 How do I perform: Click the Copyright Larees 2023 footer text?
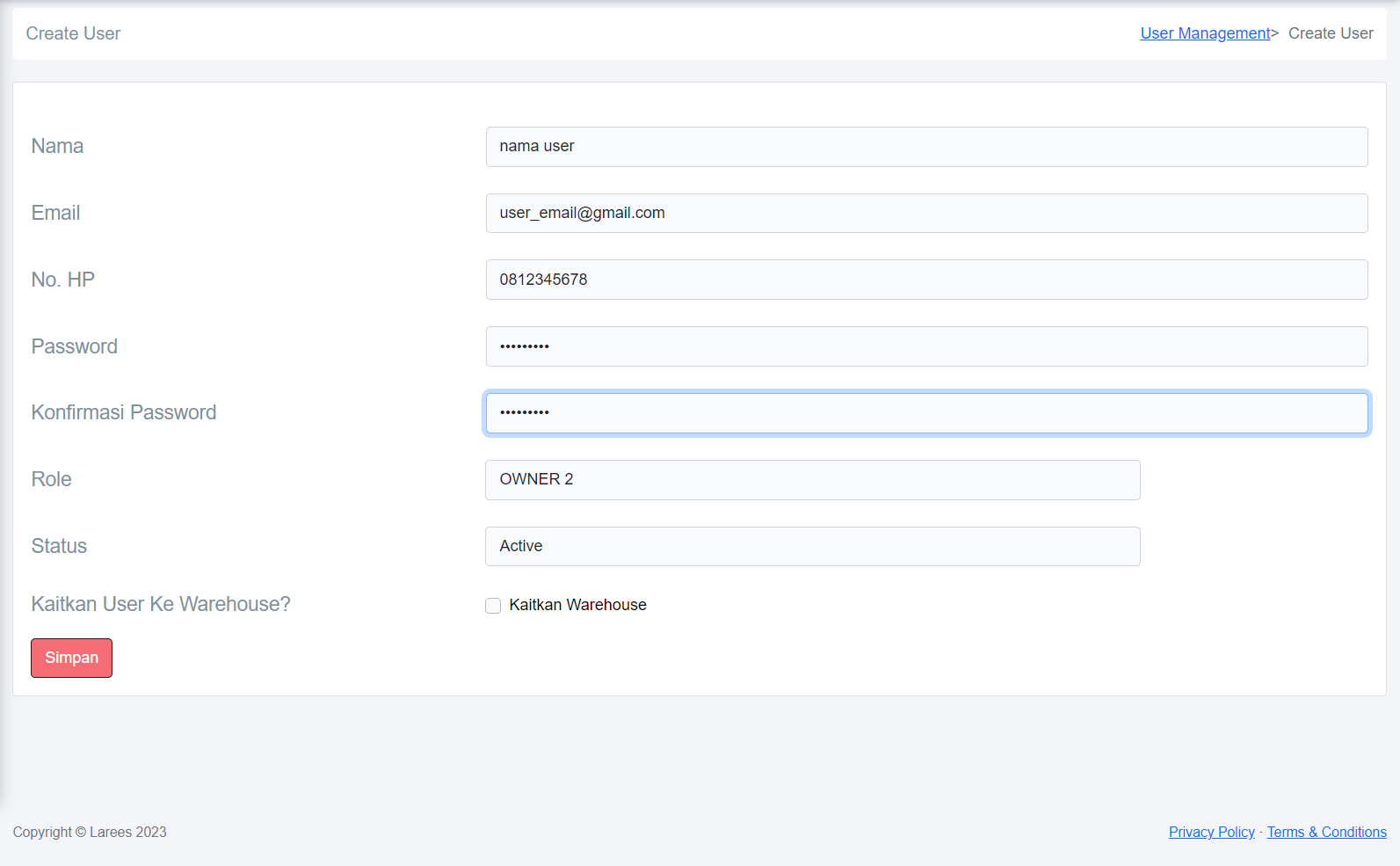coord(90,832)
